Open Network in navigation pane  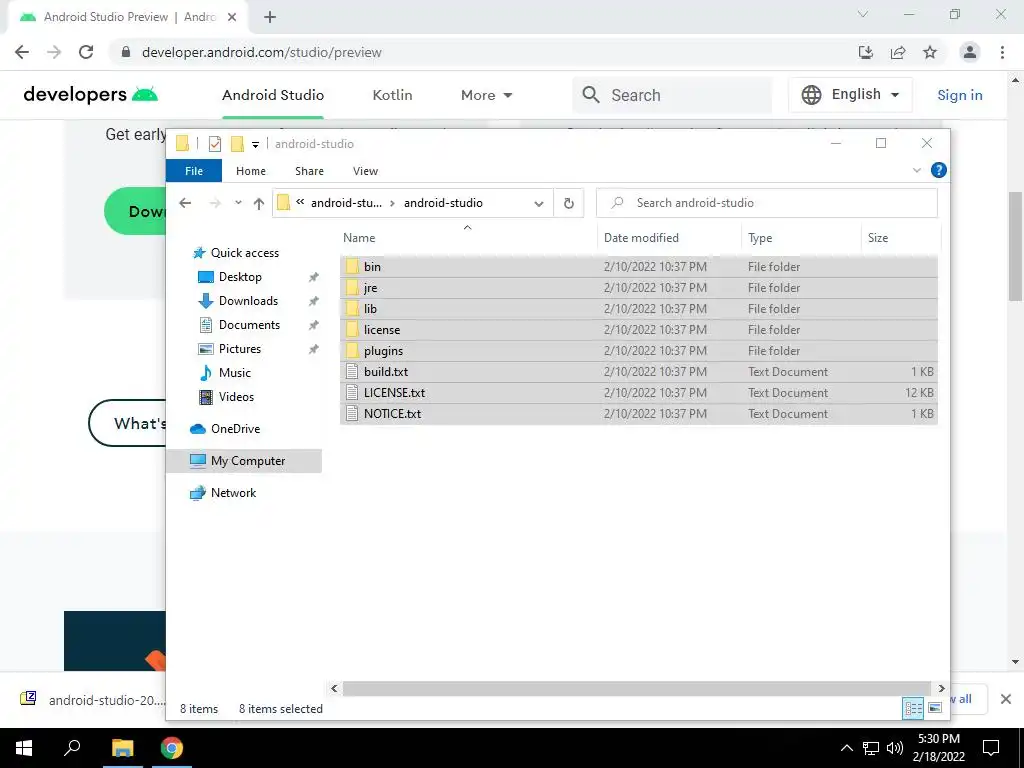click(223, 493)
